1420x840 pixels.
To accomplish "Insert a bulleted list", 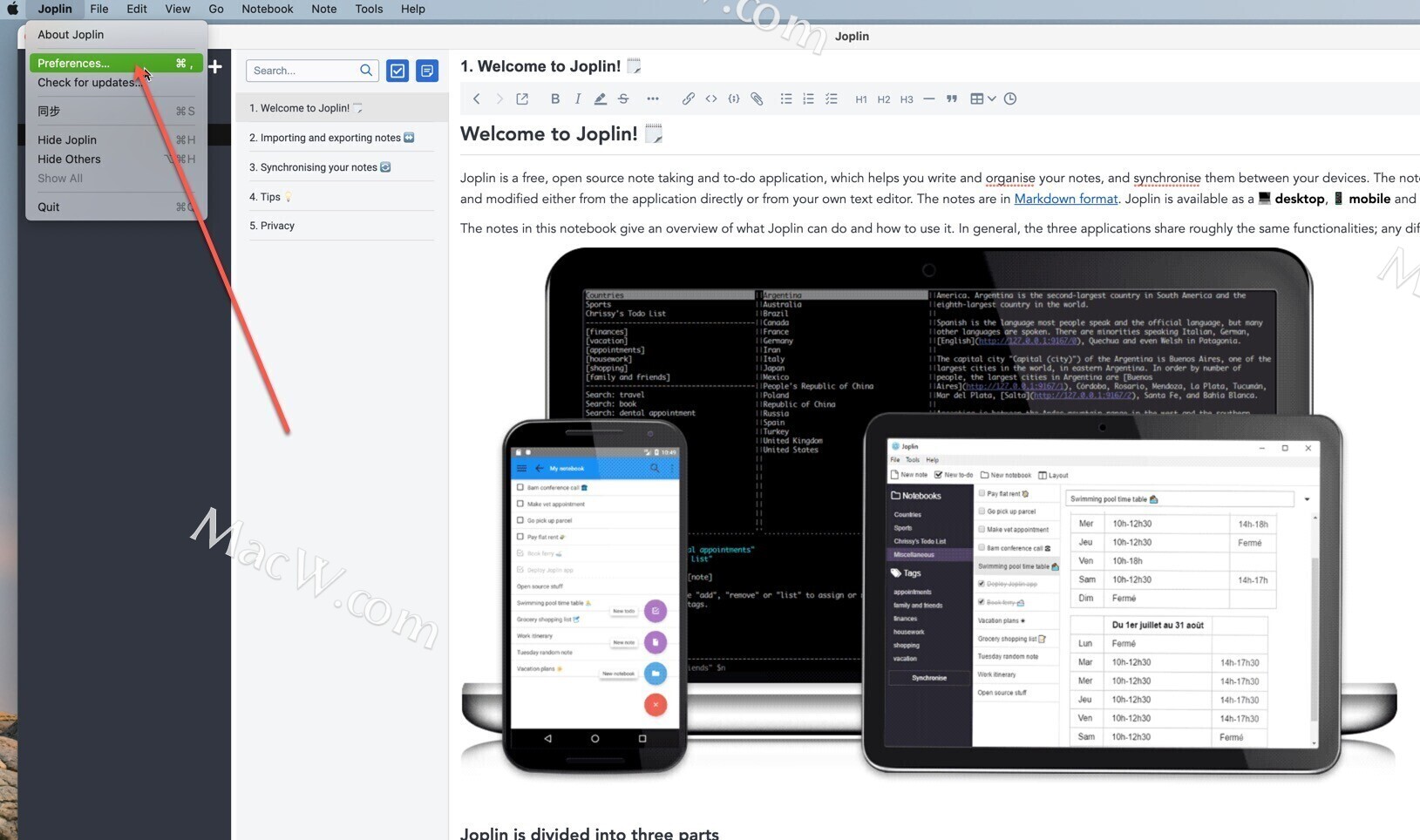I will pyautogui.click(x=786, y=99).
